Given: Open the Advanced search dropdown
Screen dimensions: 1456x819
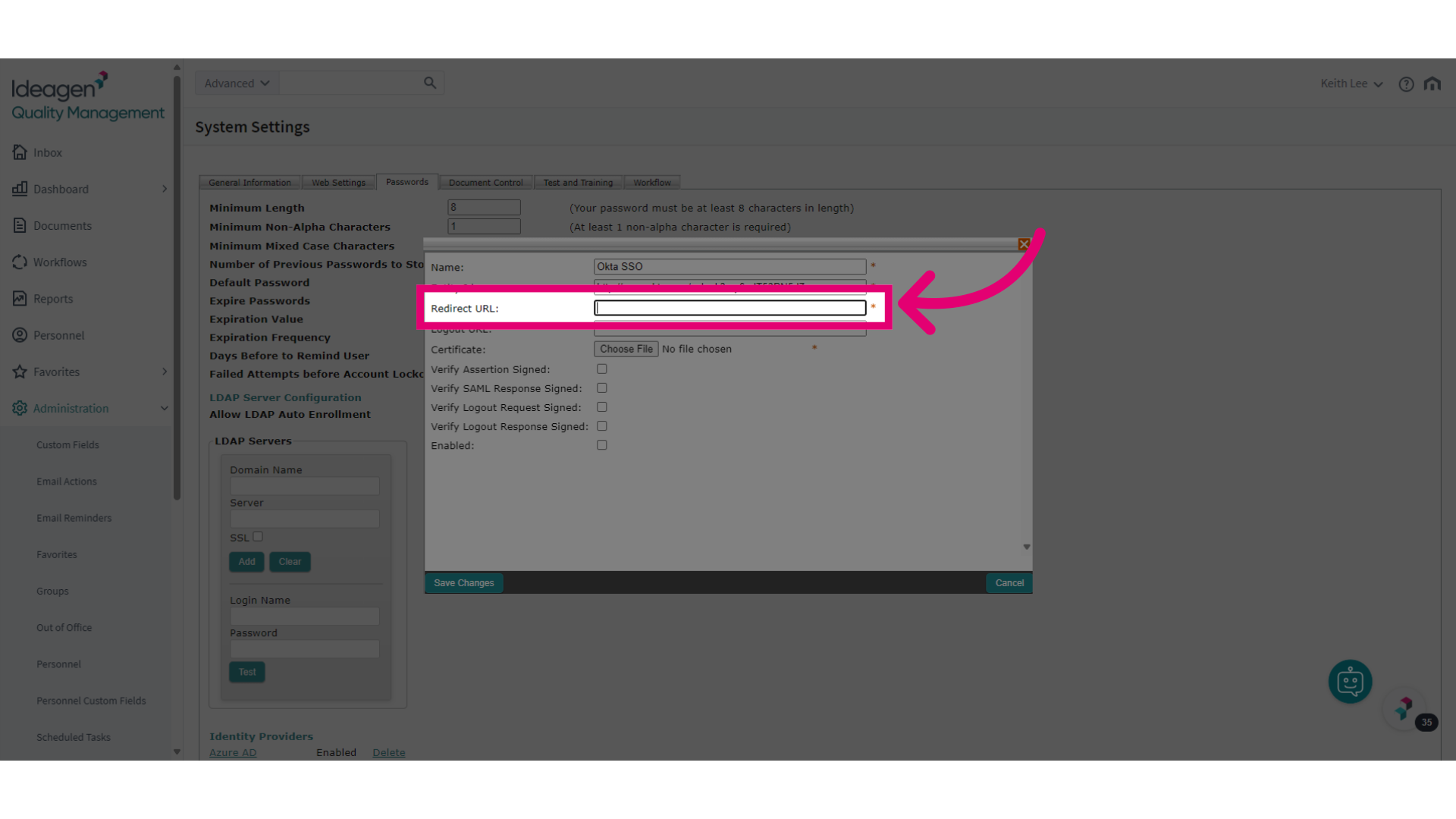Looking at the screenshot, I should 237,83.
